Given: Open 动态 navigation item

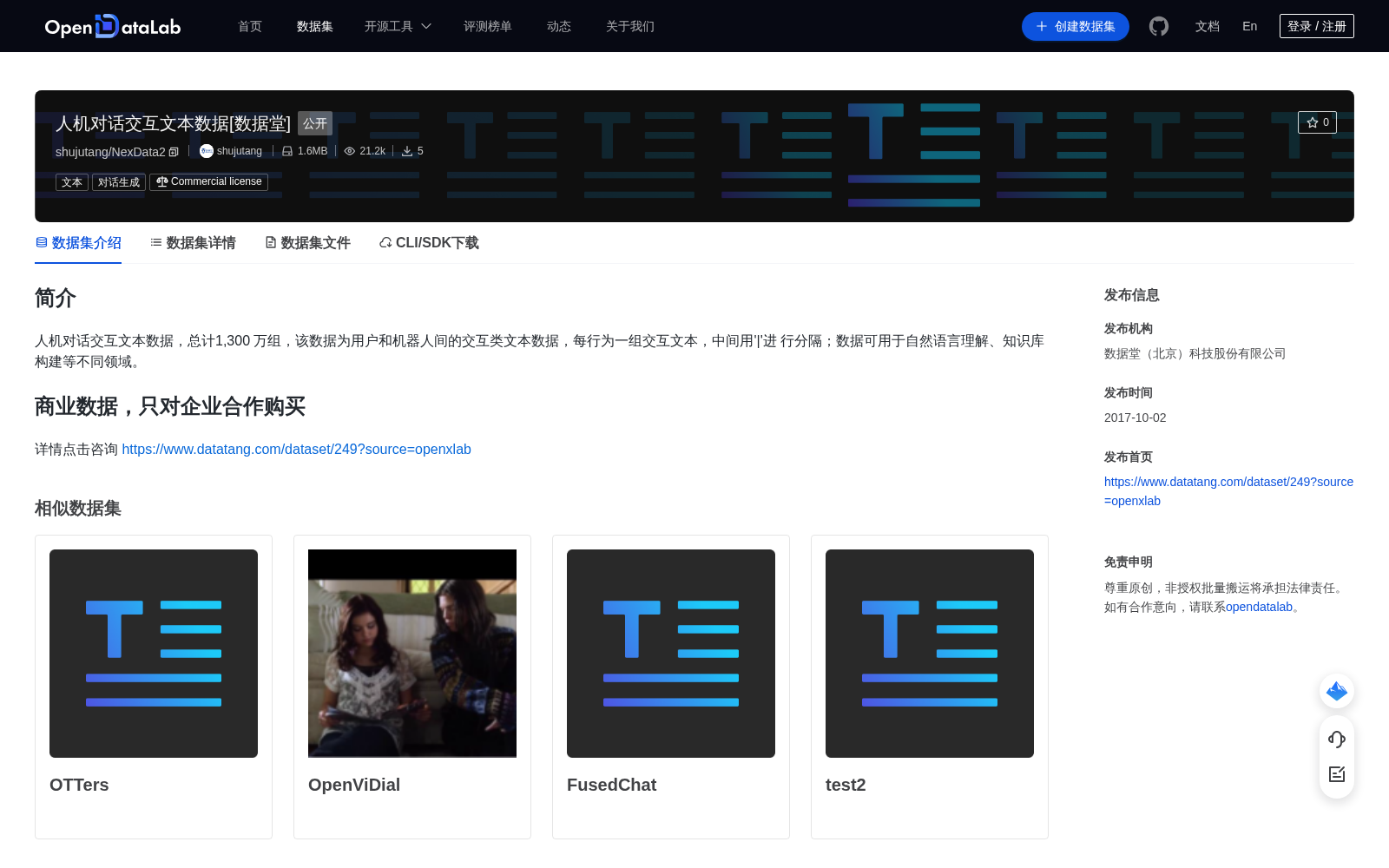Looking at the screenshot, I should [559, 26].
